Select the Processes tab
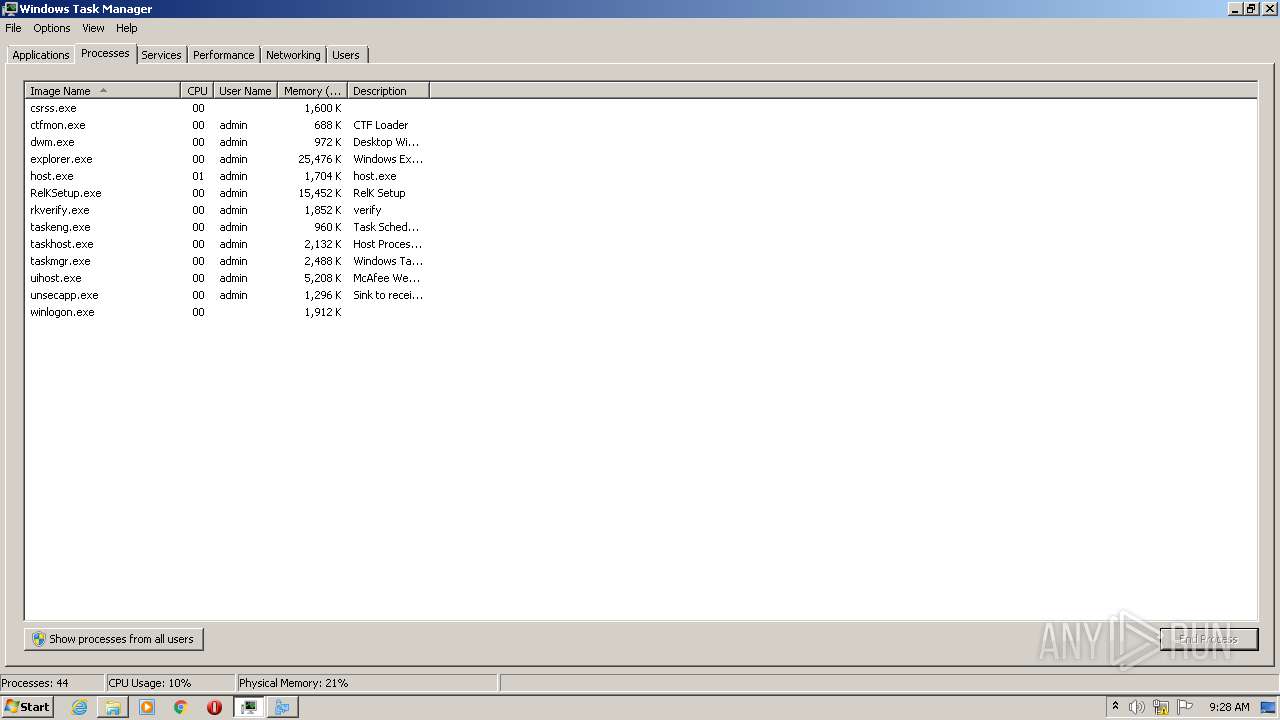Image resolution: width=1280 pixels, height=720 pixels. (x=105, y=53)
